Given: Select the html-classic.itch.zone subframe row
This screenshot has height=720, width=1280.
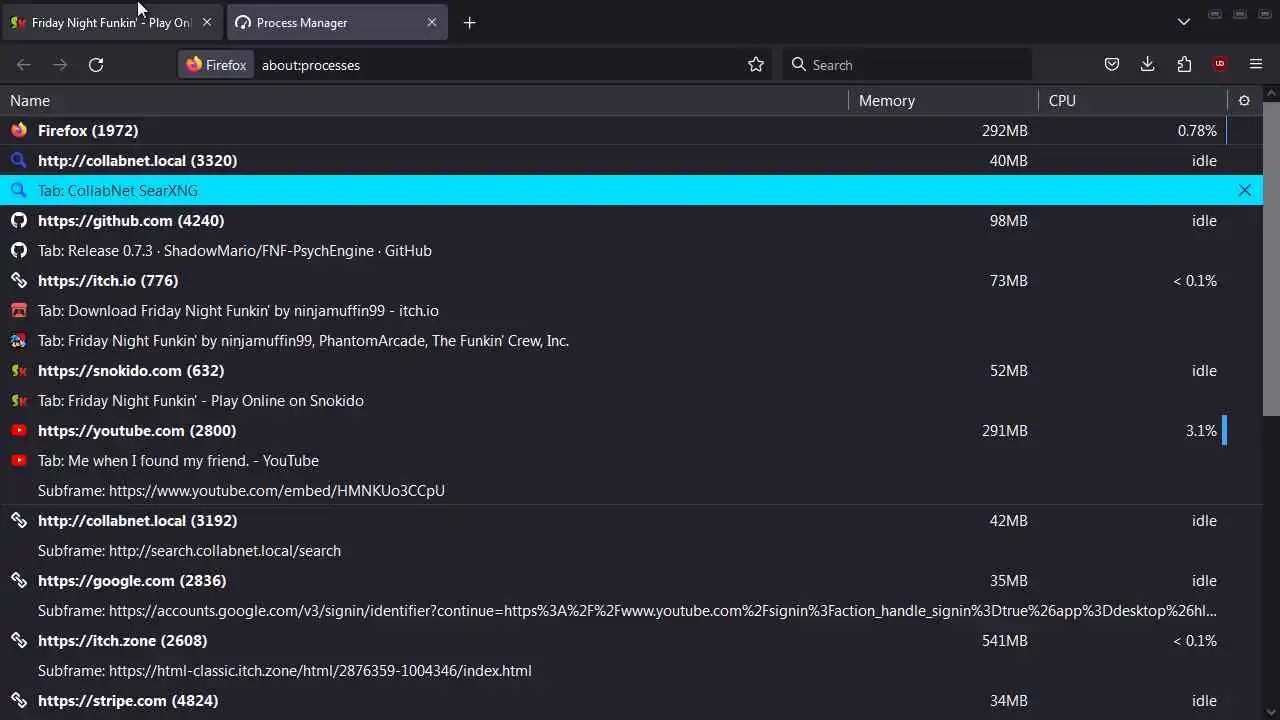Looking at the screenshot, I should pyautogui.click(x=631, y=670).
